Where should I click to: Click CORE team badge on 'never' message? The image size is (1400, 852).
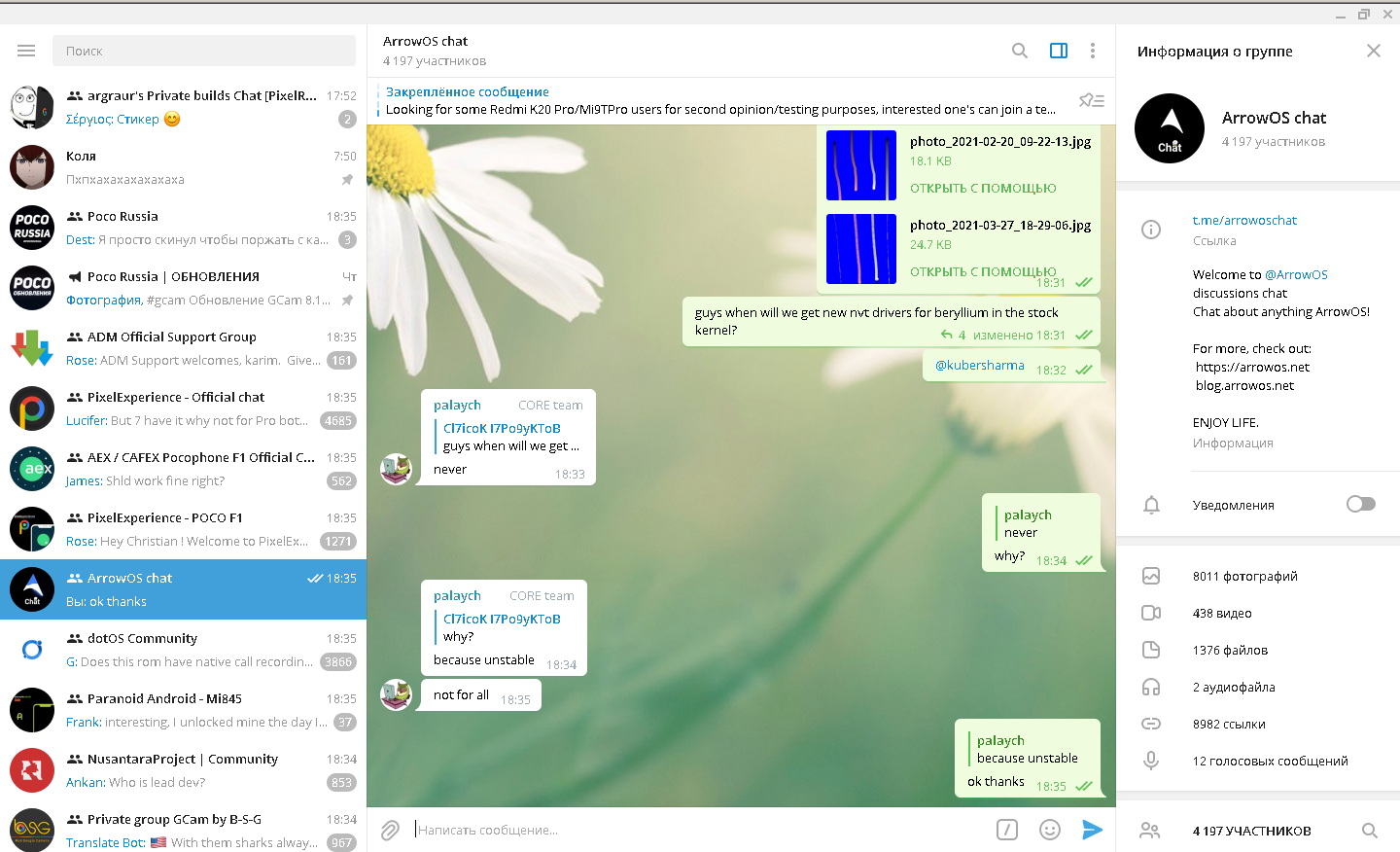pos(550,405)
